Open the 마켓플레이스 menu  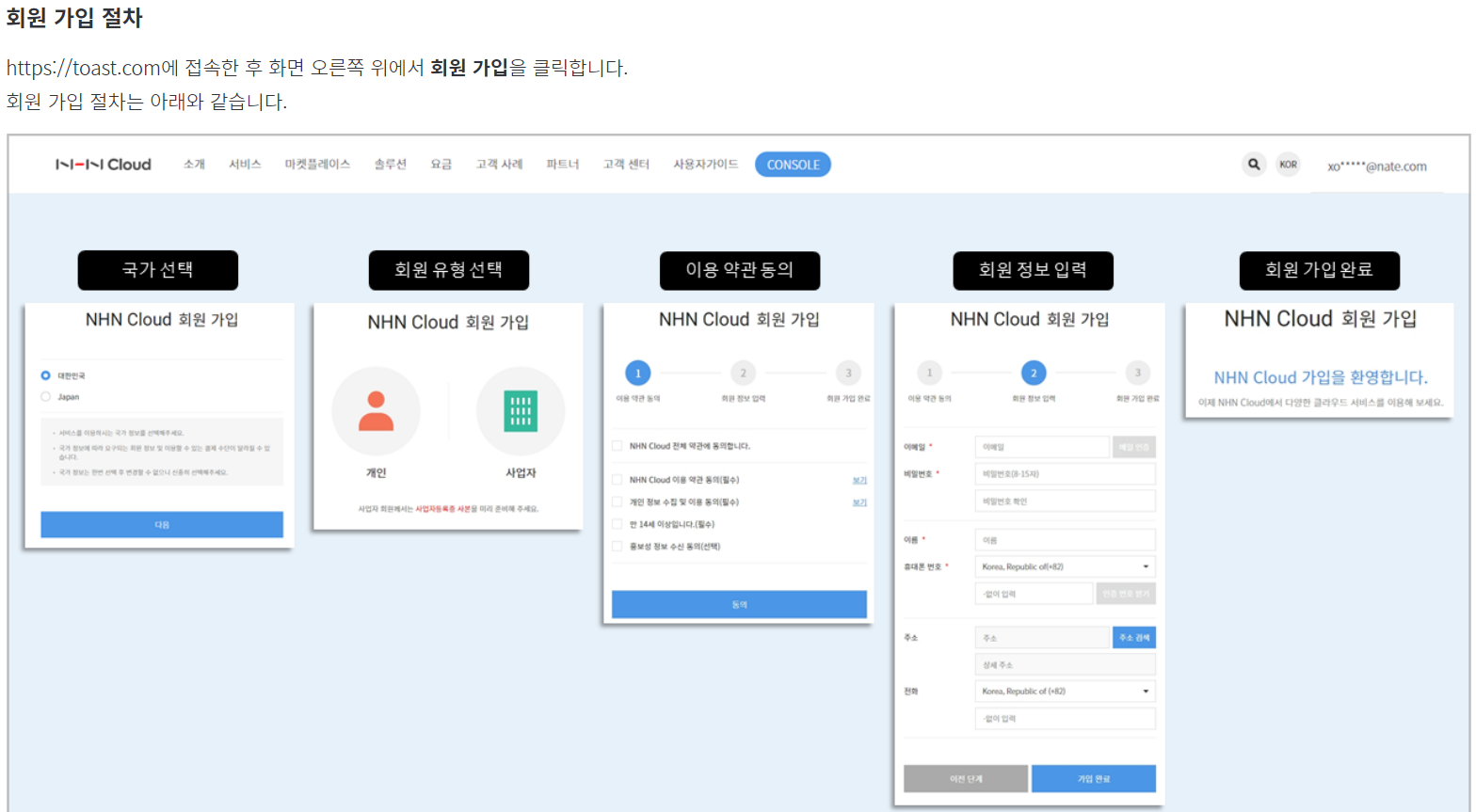317,165
